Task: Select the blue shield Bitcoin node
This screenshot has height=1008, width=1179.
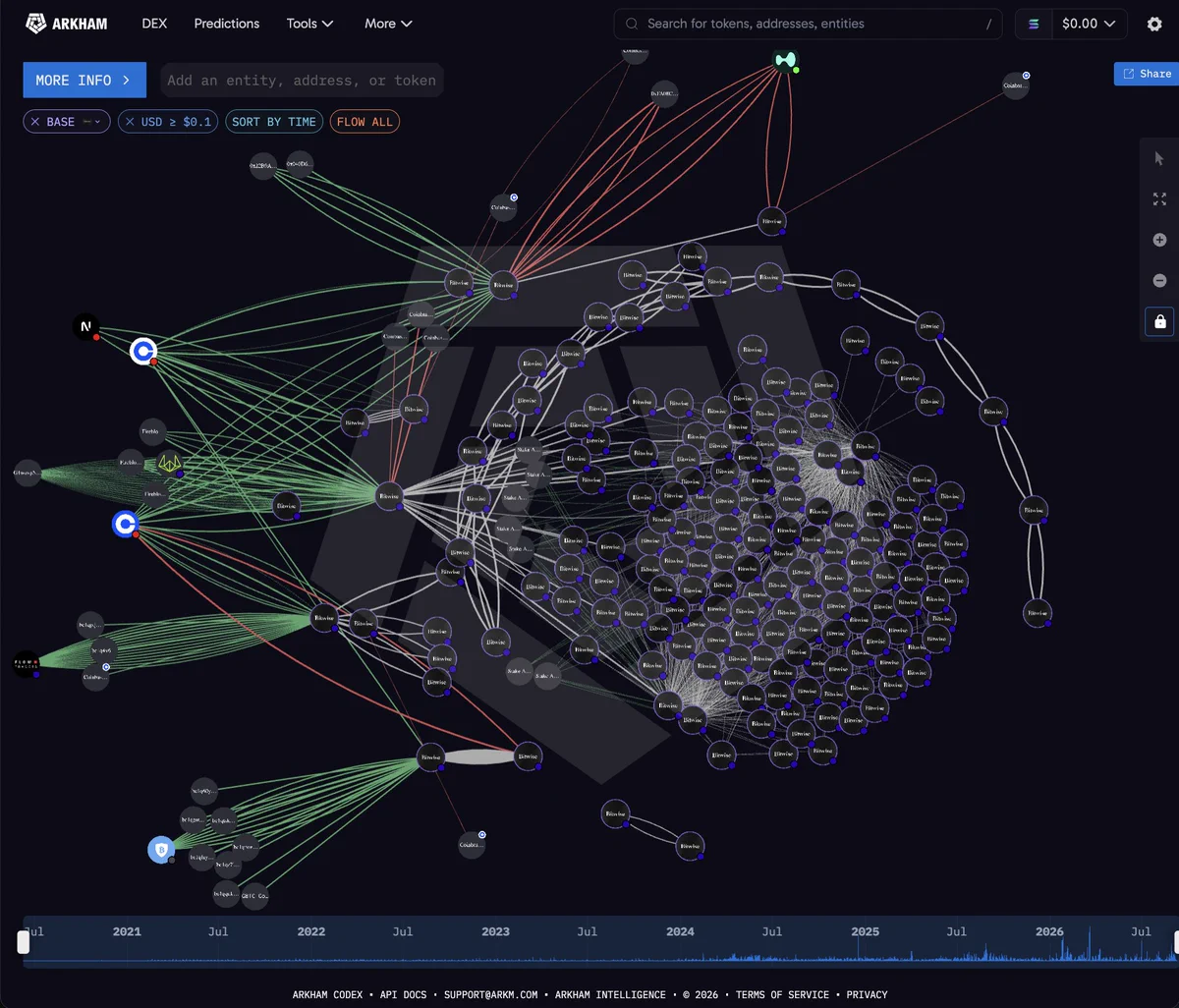Action: (161, 850)
